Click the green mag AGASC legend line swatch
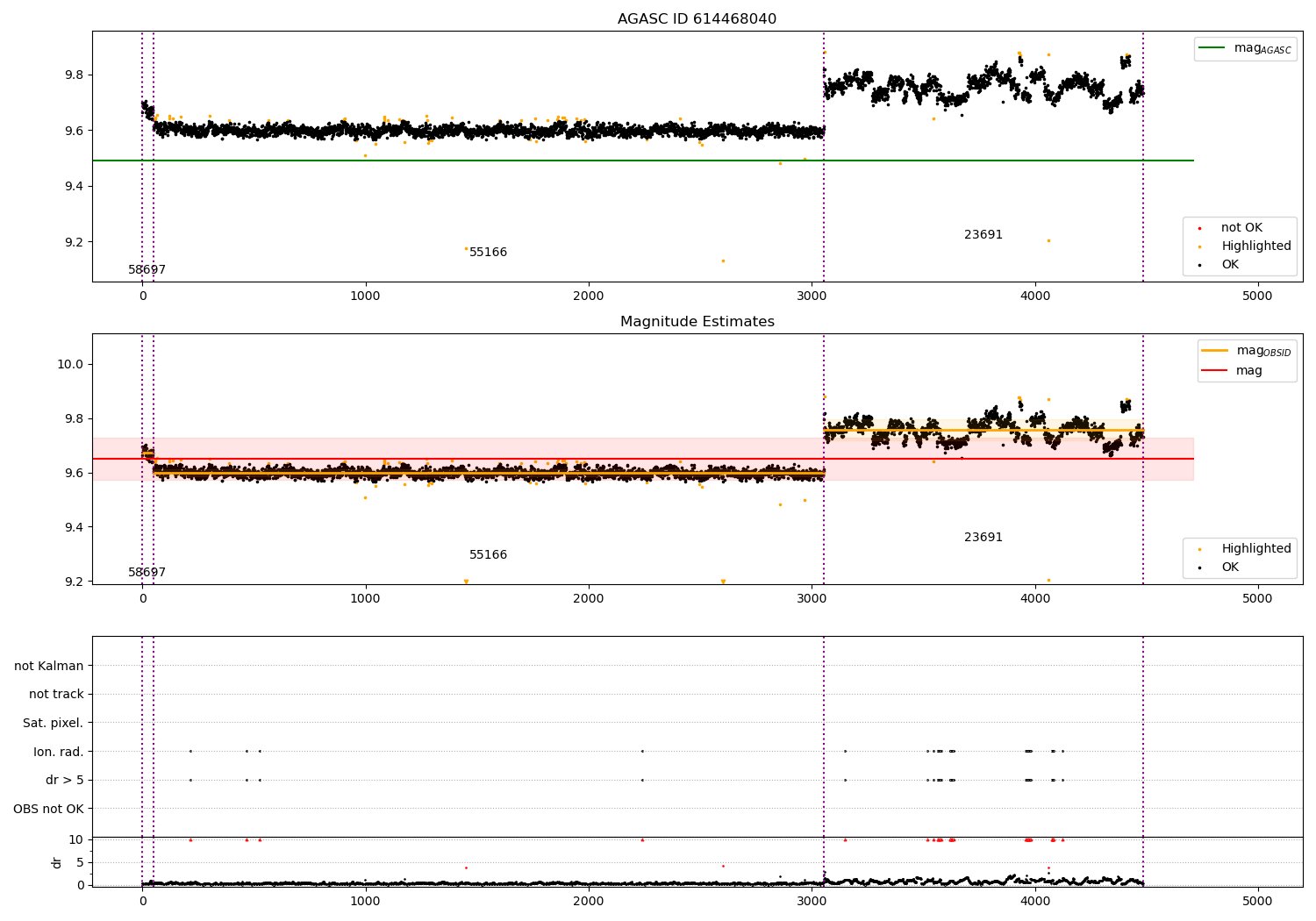1316x921 pixels. pos(1212,48)
